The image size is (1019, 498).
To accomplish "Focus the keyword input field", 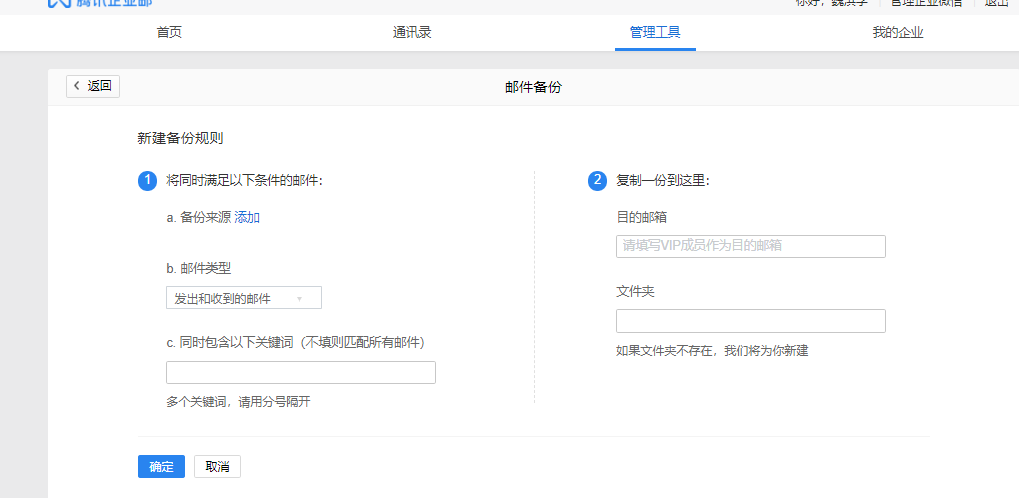I will (x=300, y=373).
